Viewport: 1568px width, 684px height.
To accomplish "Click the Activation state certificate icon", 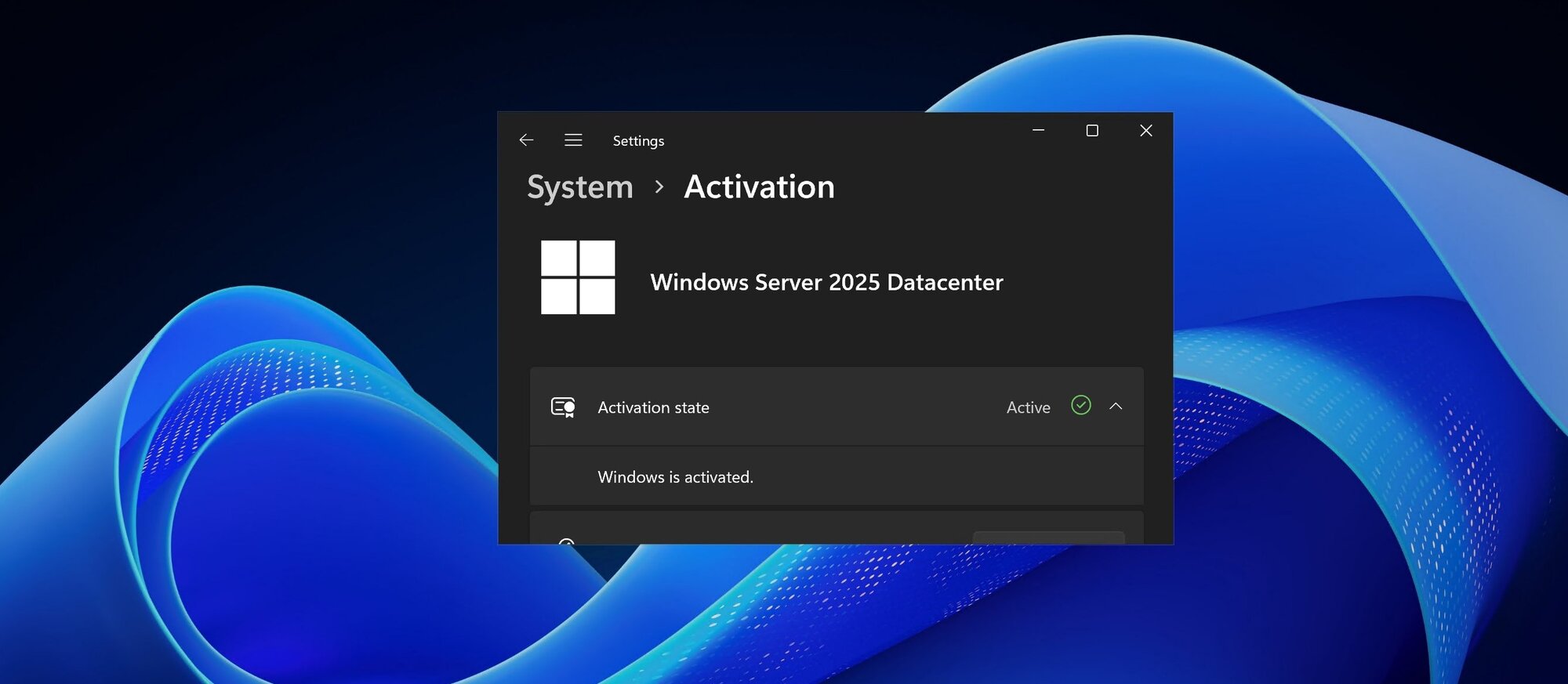I will [563, 407].
